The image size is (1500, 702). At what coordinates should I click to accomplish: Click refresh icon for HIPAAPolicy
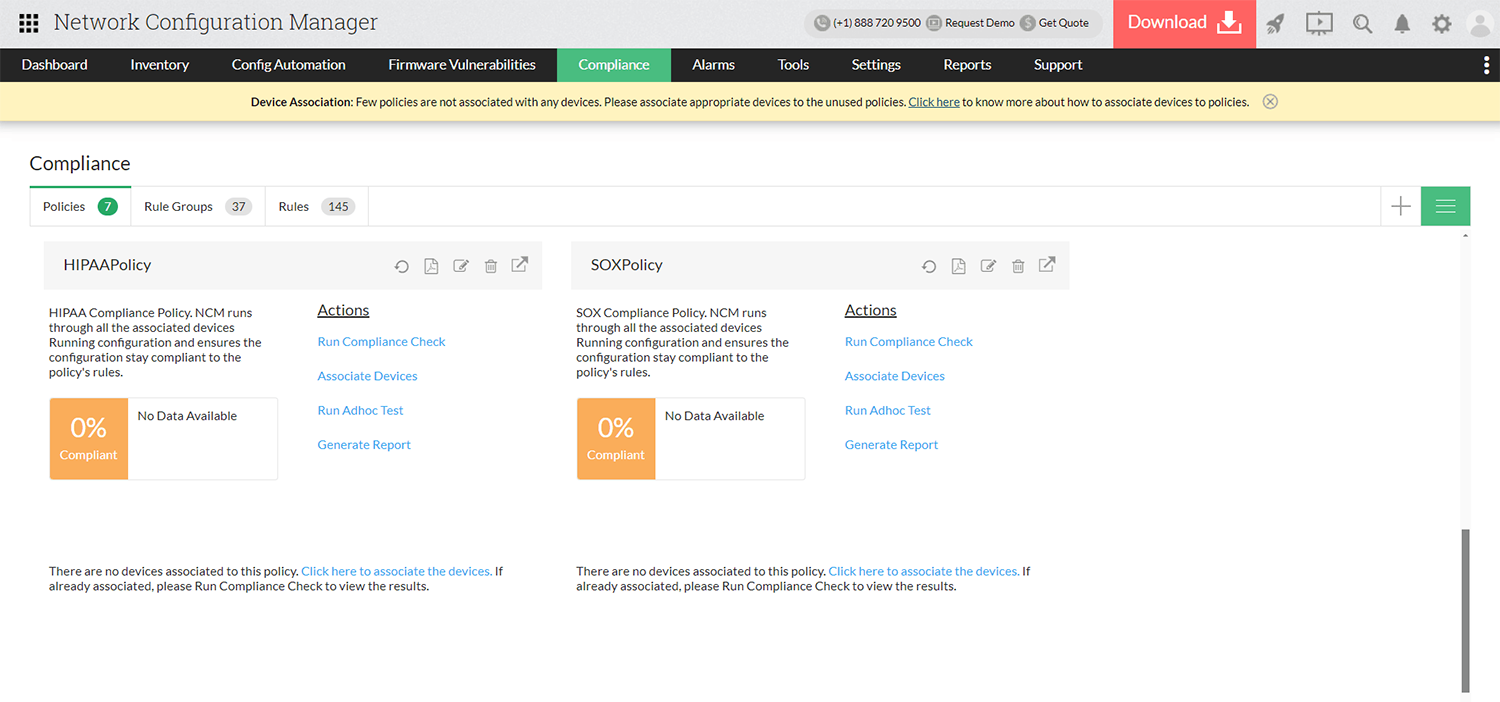pos(401,266)
